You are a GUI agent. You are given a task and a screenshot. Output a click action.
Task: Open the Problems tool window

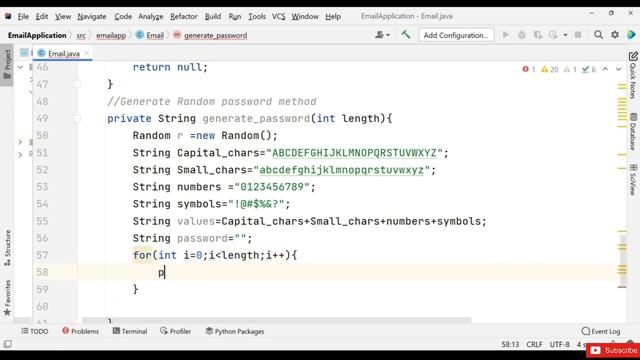point(80,331)
